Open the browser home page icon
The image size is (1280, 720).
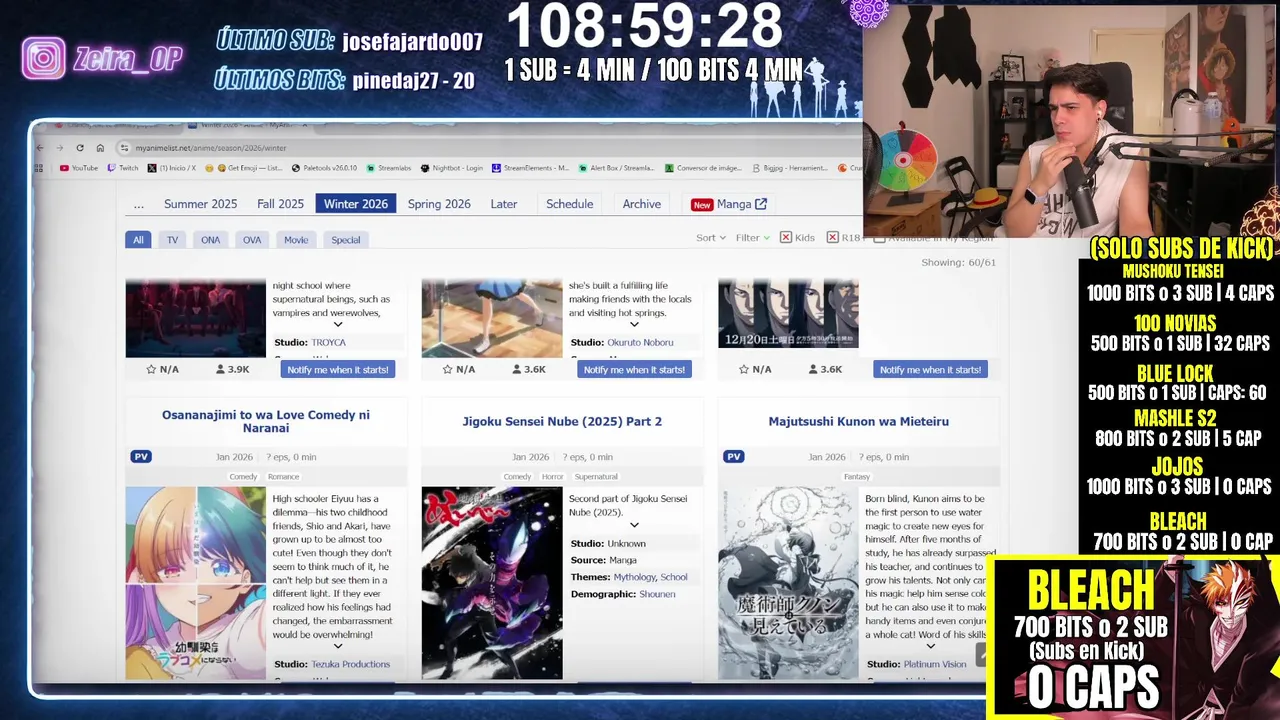(x=99, y=148)
